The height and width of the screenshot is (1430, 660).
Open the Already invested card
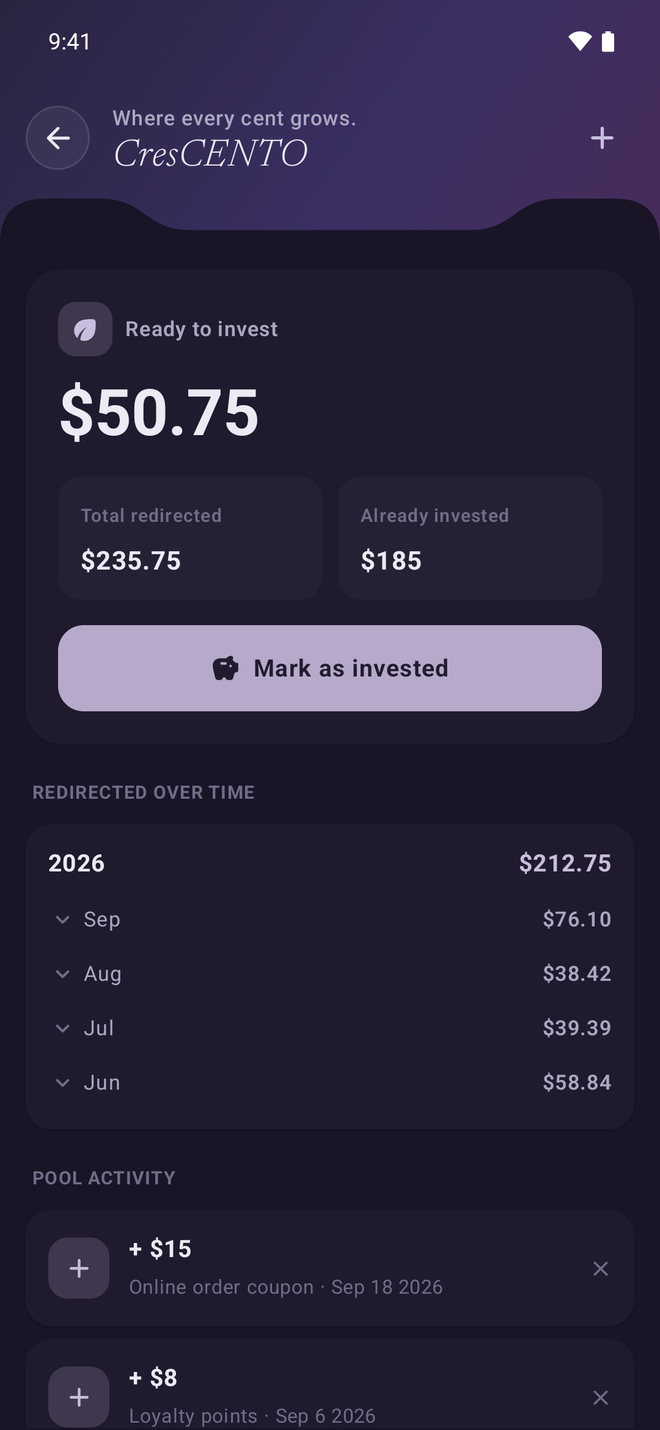(x=470, y=538)
